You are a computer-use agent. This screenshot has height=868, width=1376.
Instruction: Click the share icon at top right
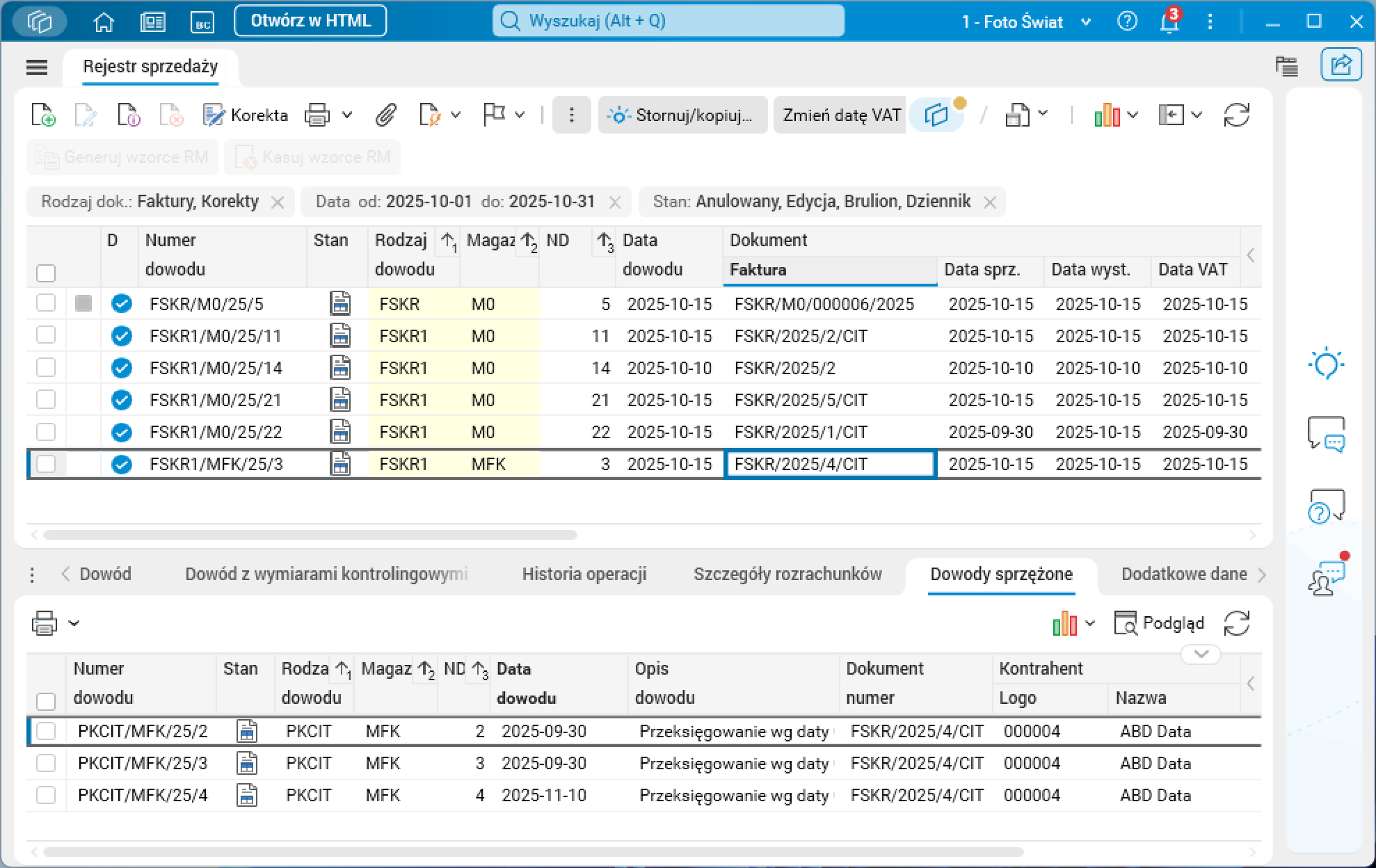(x=1341, y=65)
